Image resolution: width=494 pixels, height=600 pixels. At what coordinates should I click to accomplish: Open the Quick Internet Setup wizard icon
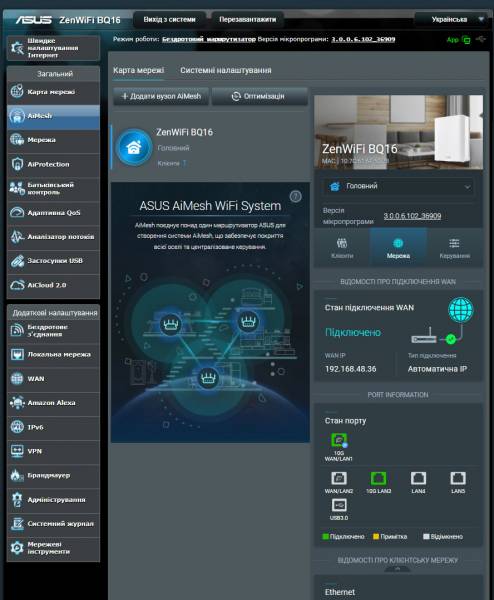click(17, 48)
